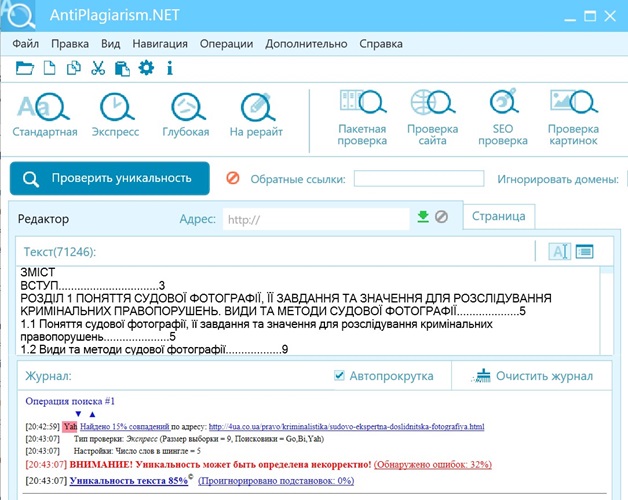Open the 4ua.co.ua source URL link
628x500 pixels.
tap(346, 426)
